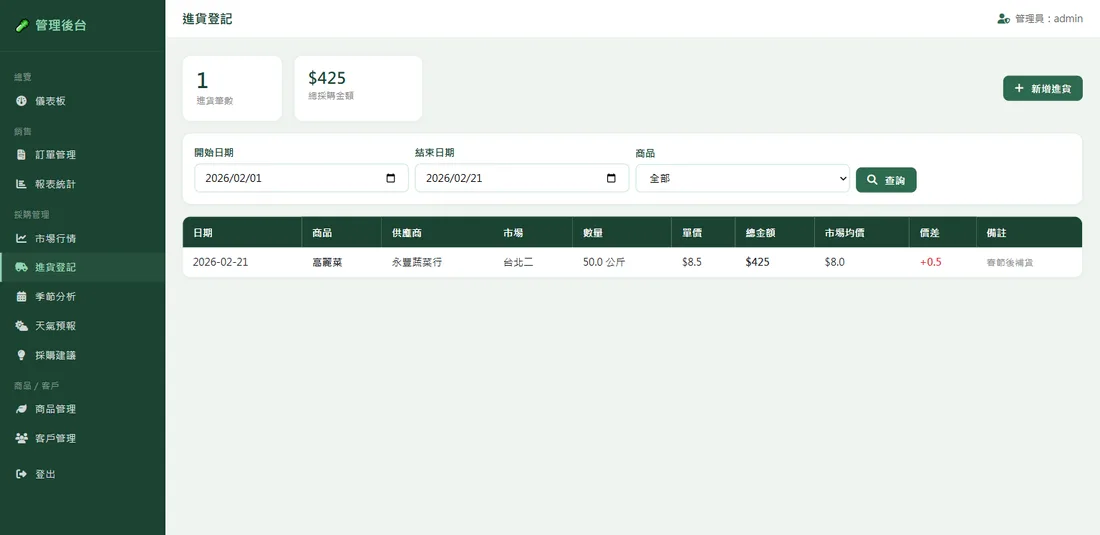Click the 登出 logout link
The width and height of the screenshot is (1100, 535).
(x=83, y=475)
